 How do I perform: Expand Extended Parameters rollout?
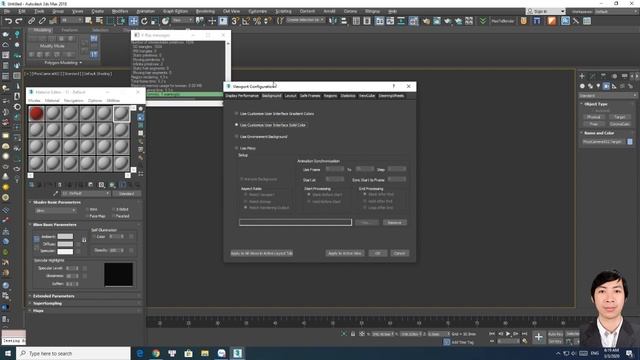[53, 296]
